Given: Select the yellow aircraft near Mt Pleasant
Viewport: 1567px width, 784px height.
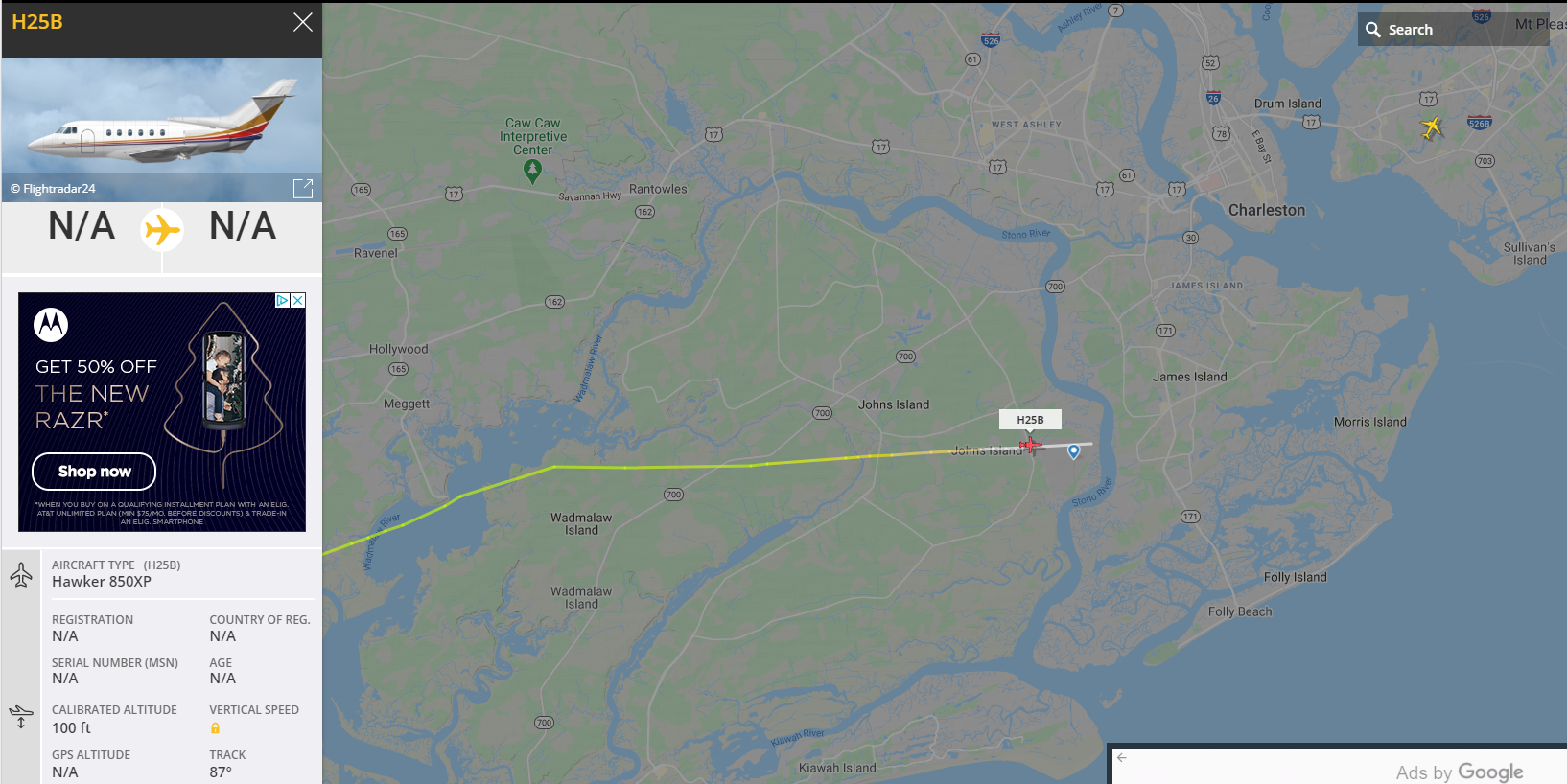Looking at the screenshot, I should (1431, 127).
